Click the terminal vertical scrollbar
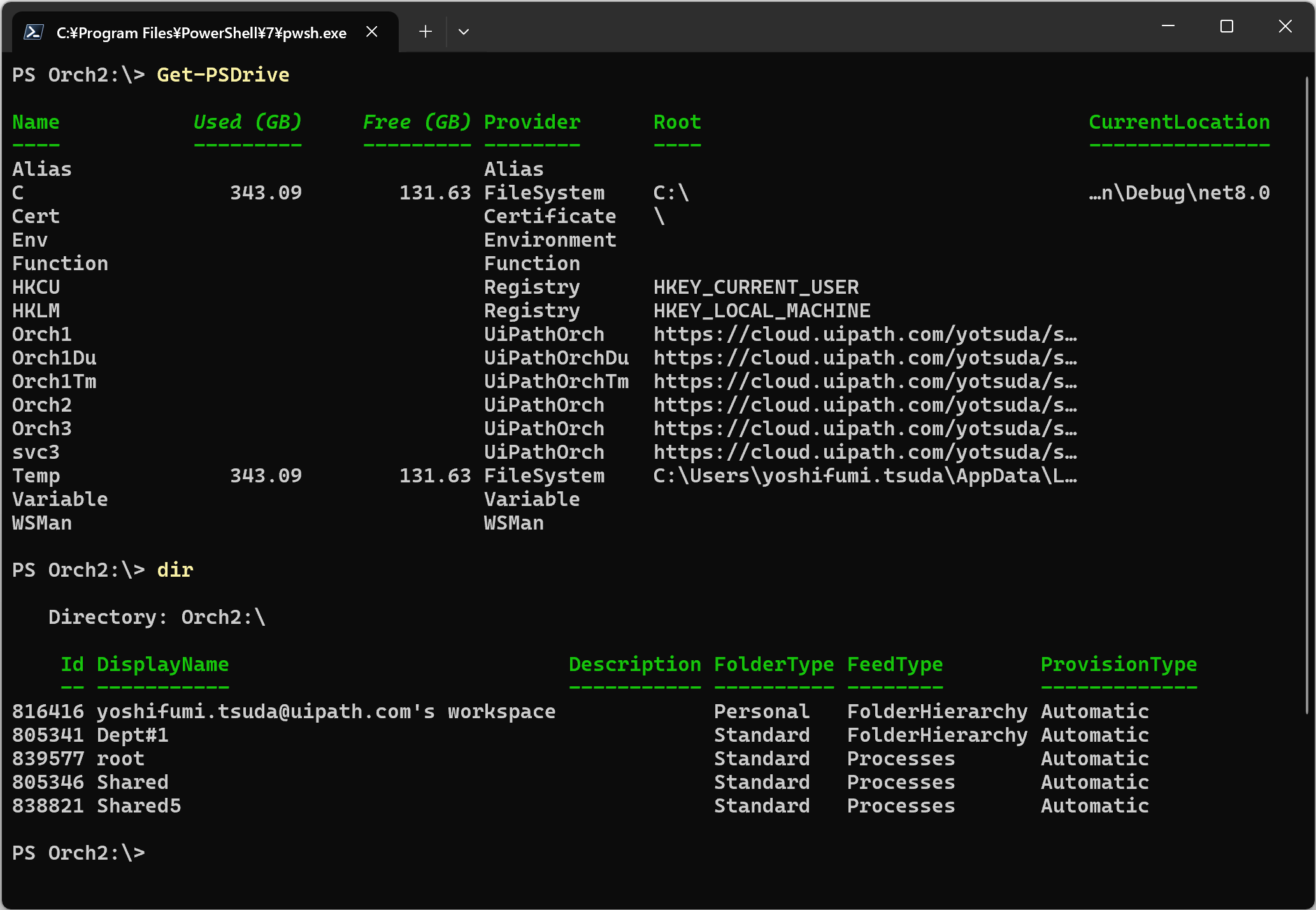The height and width of the screenshot is (910, 1316). [x=1306, y=395]
